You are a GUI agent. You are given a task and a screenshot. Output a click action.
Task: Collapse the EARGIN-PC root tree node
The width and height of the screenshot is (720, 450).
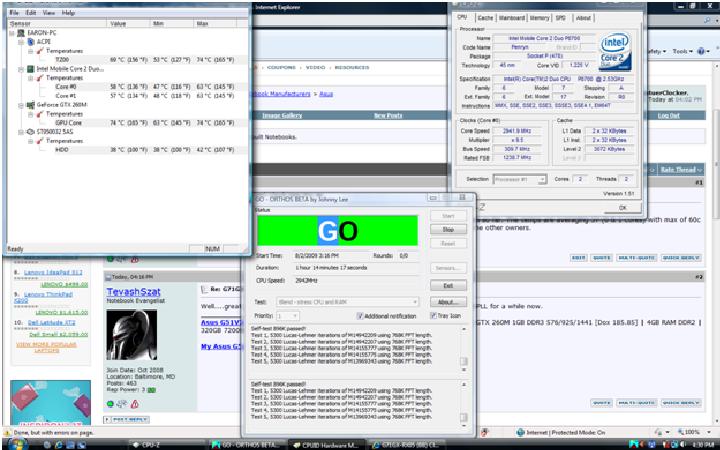pos(11,33)
